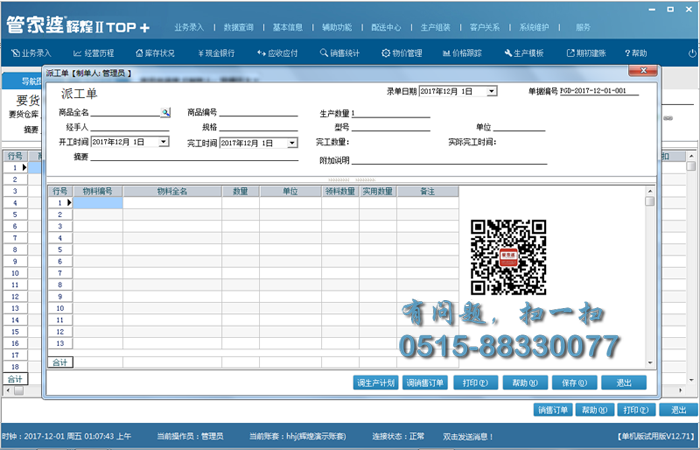Open the 辅助功能 menu
The width and height of the screenshot is (700, 450).
click(x=337, y=27)
